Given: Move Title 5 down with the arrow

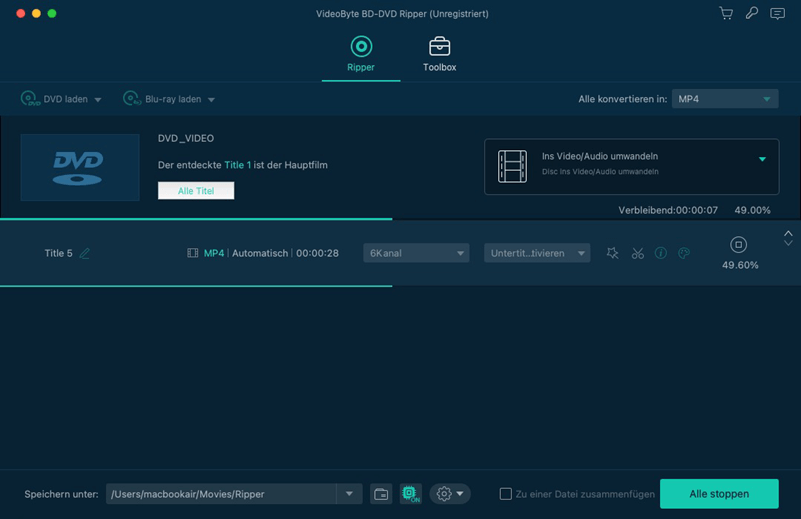Looking at the screenshot, I should 788,243.
